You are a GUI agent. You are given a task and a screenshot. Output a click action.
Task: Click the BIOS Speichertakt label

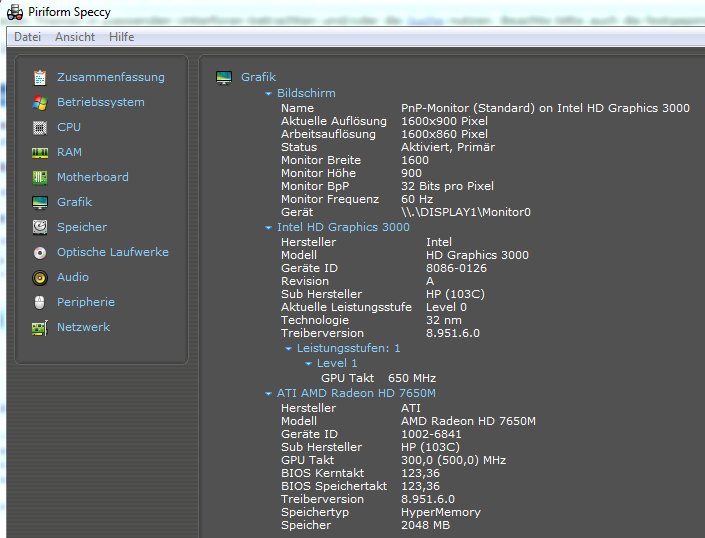coord(334,486)
